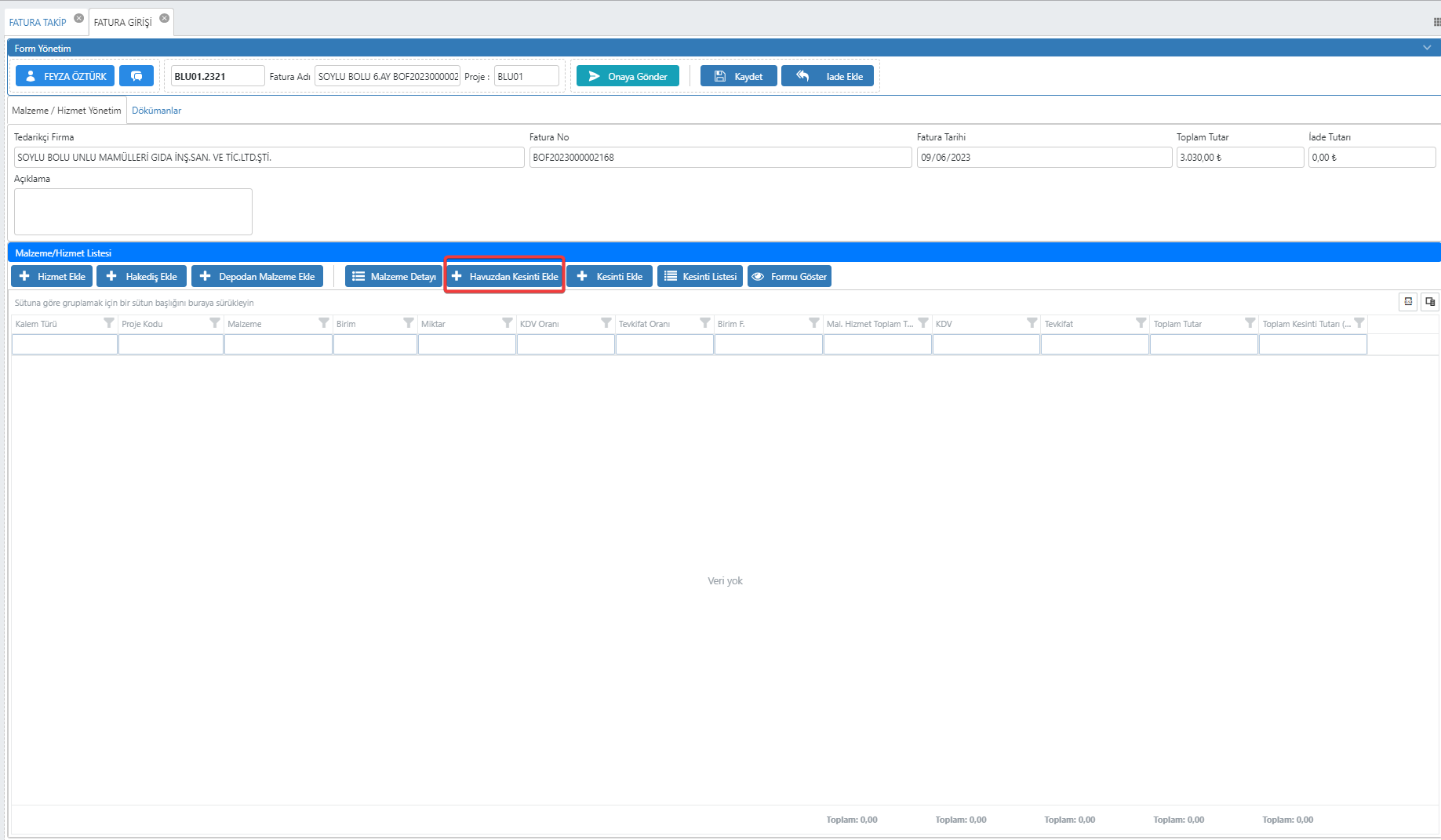This screenshot has width=1441, height=840.
Task: Click the export grid icon
Action: [1408, 302]
